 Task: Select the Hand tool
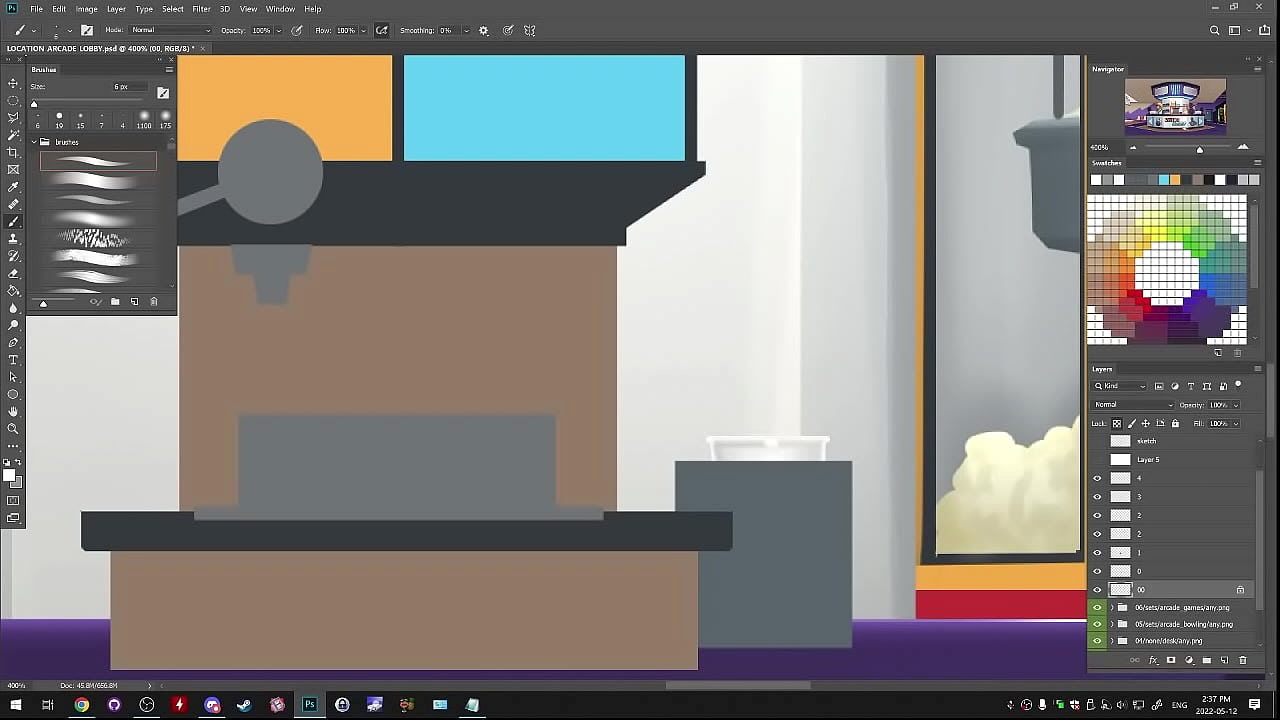click(x=13, y=411)
